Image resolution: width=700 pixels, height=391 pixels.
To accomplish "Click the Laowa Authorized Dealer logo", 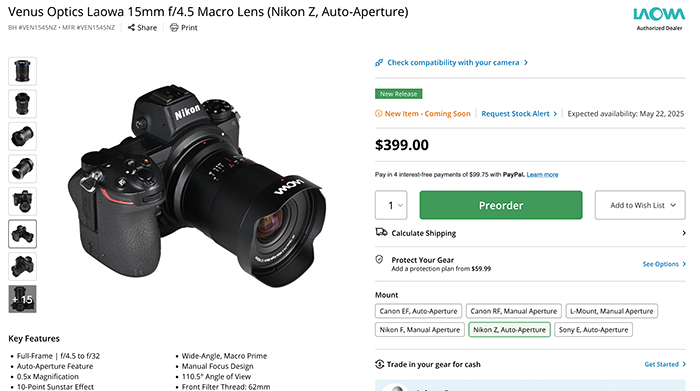I will point(659,19).
